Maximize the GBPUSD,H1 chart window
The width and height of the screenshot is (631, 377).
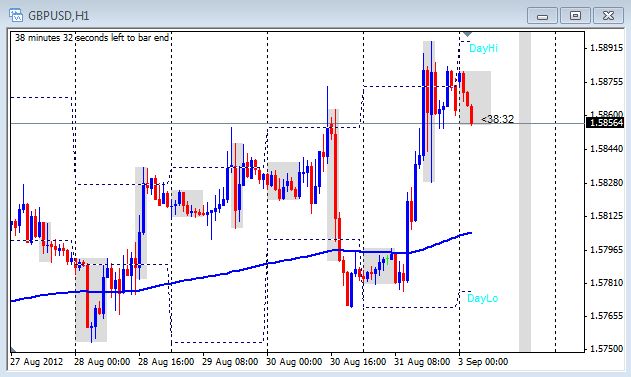click(x=575, y=16)
